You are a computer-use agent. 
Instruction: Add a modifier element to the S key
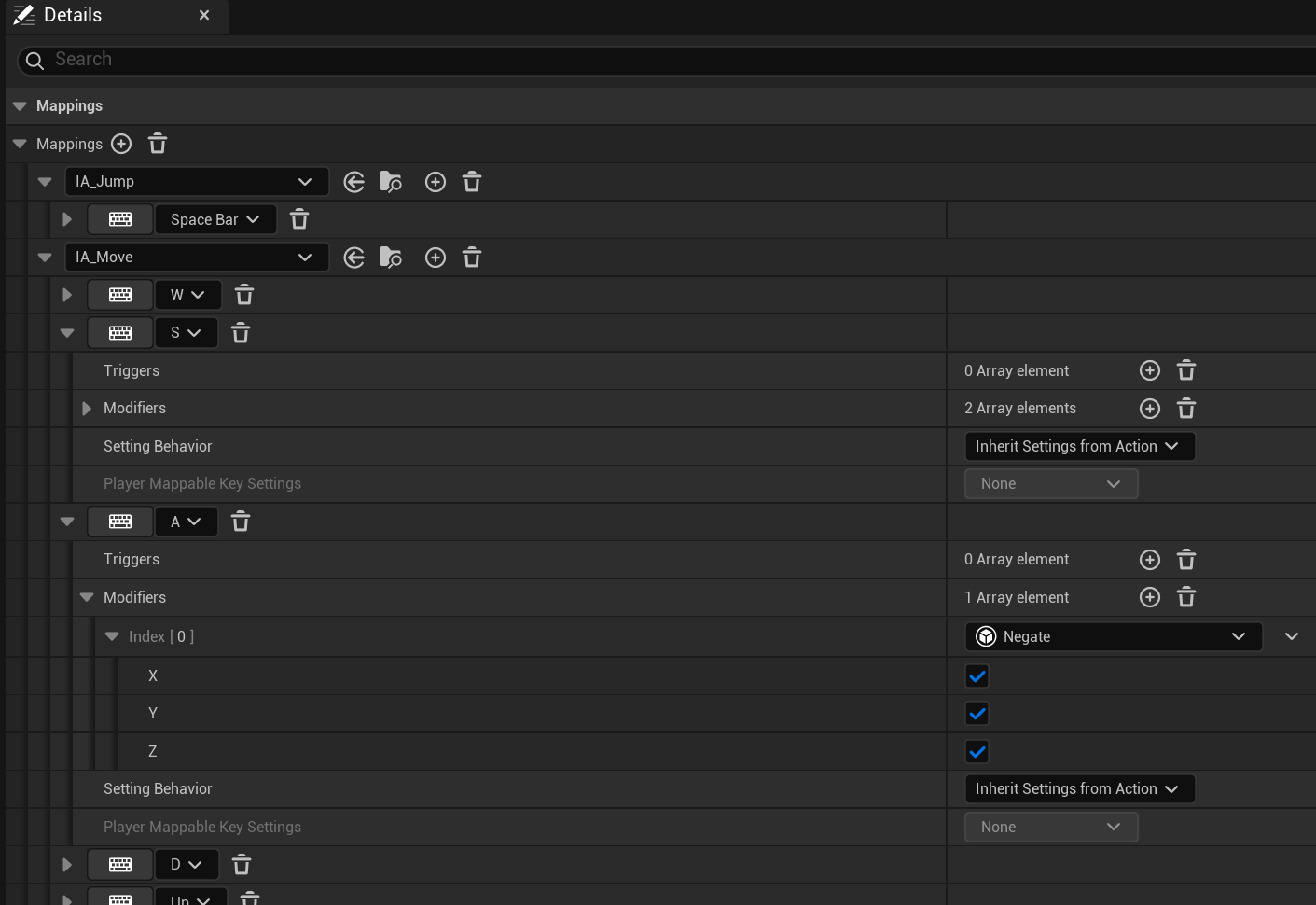1150,409
